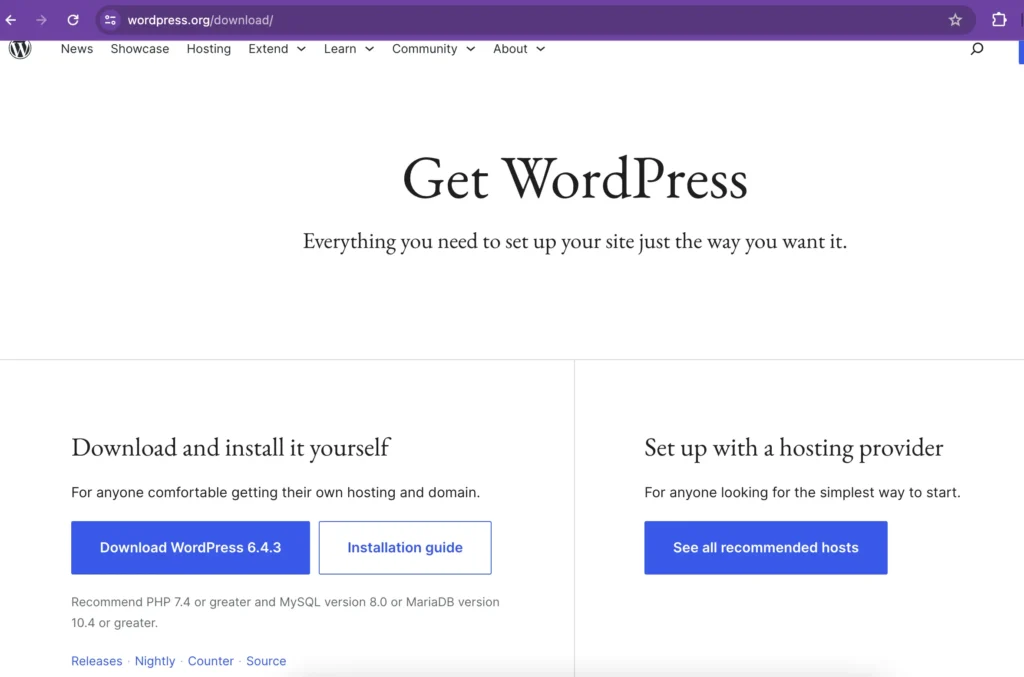Expand the Learn dropdown menu

click(349, 49)
